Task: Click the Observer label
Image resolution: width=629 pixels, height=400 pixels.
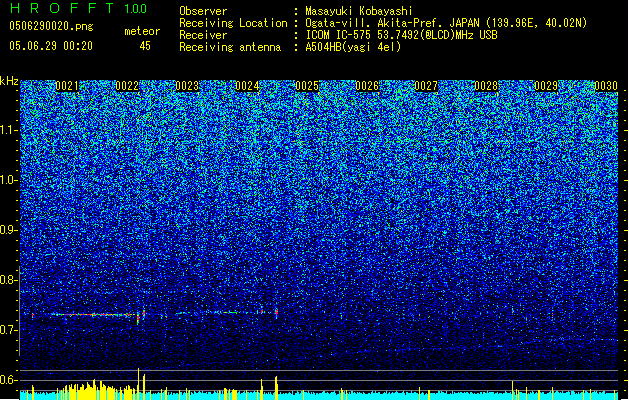Action: point(203,11)
